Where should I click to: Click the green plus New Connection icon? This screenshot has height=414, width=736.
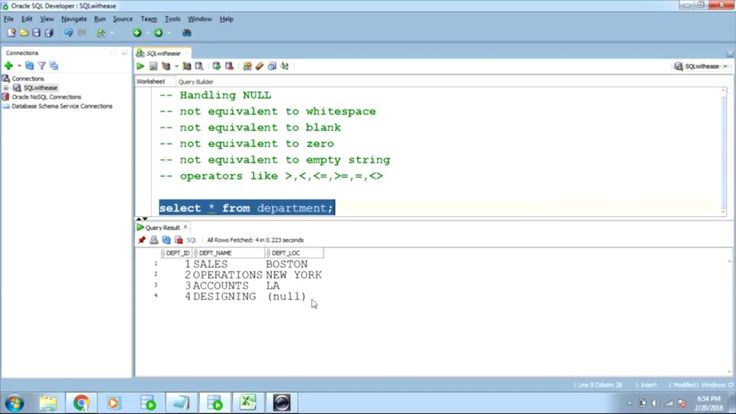[x=8, y=66]
